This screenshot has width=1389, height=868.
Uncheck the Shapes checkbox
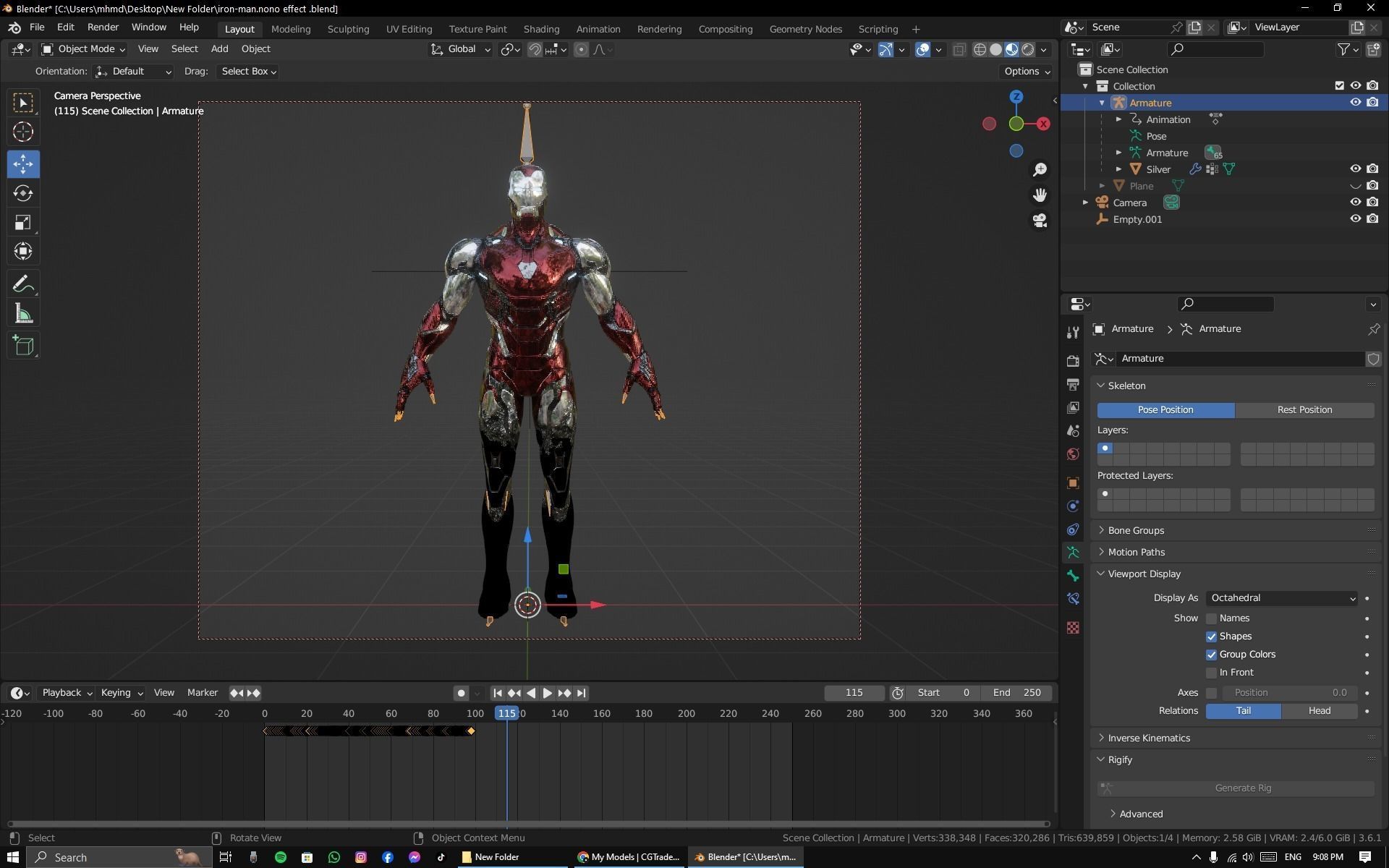1211,637
